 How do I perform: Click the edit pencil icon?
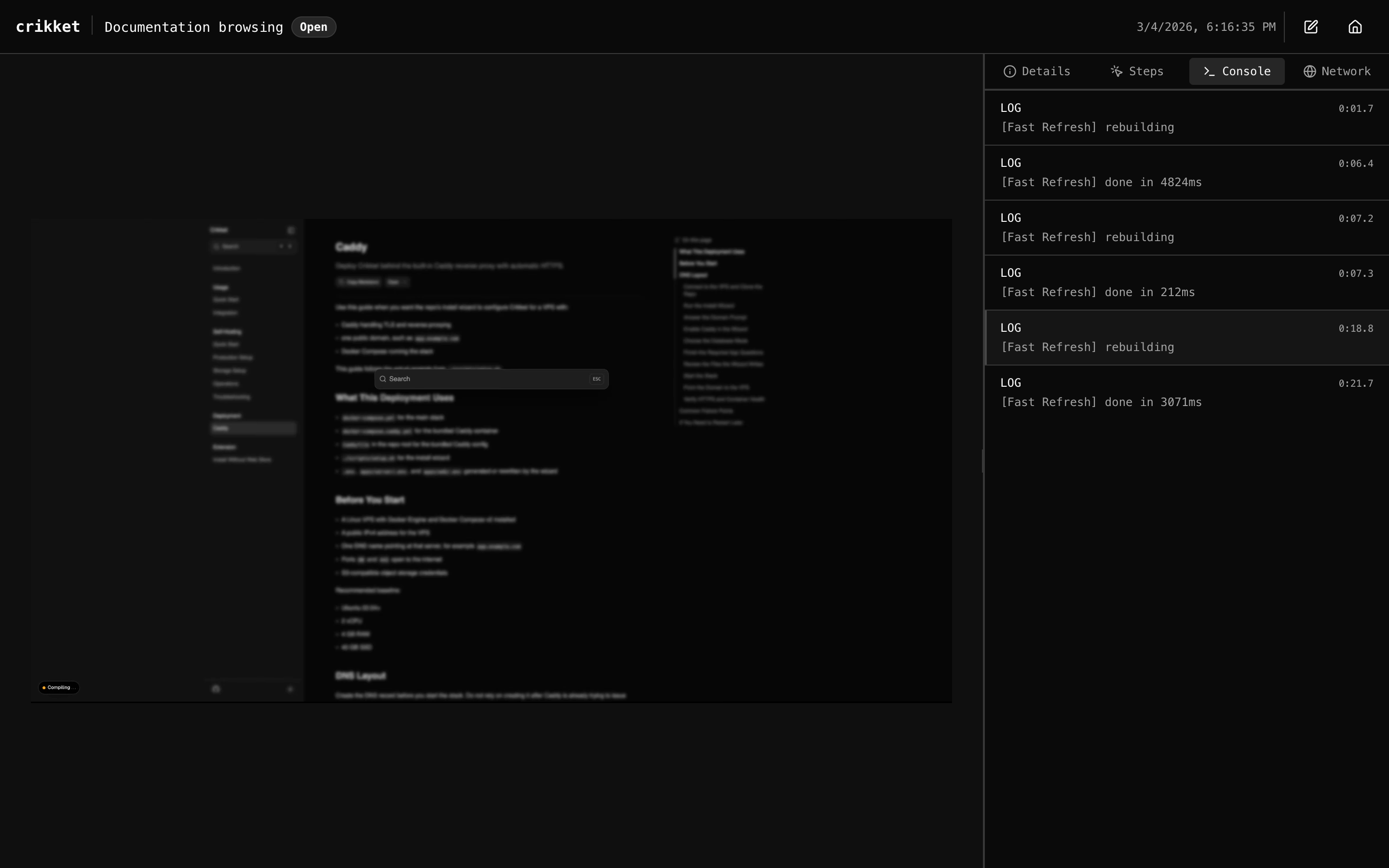pos(1310,27)
